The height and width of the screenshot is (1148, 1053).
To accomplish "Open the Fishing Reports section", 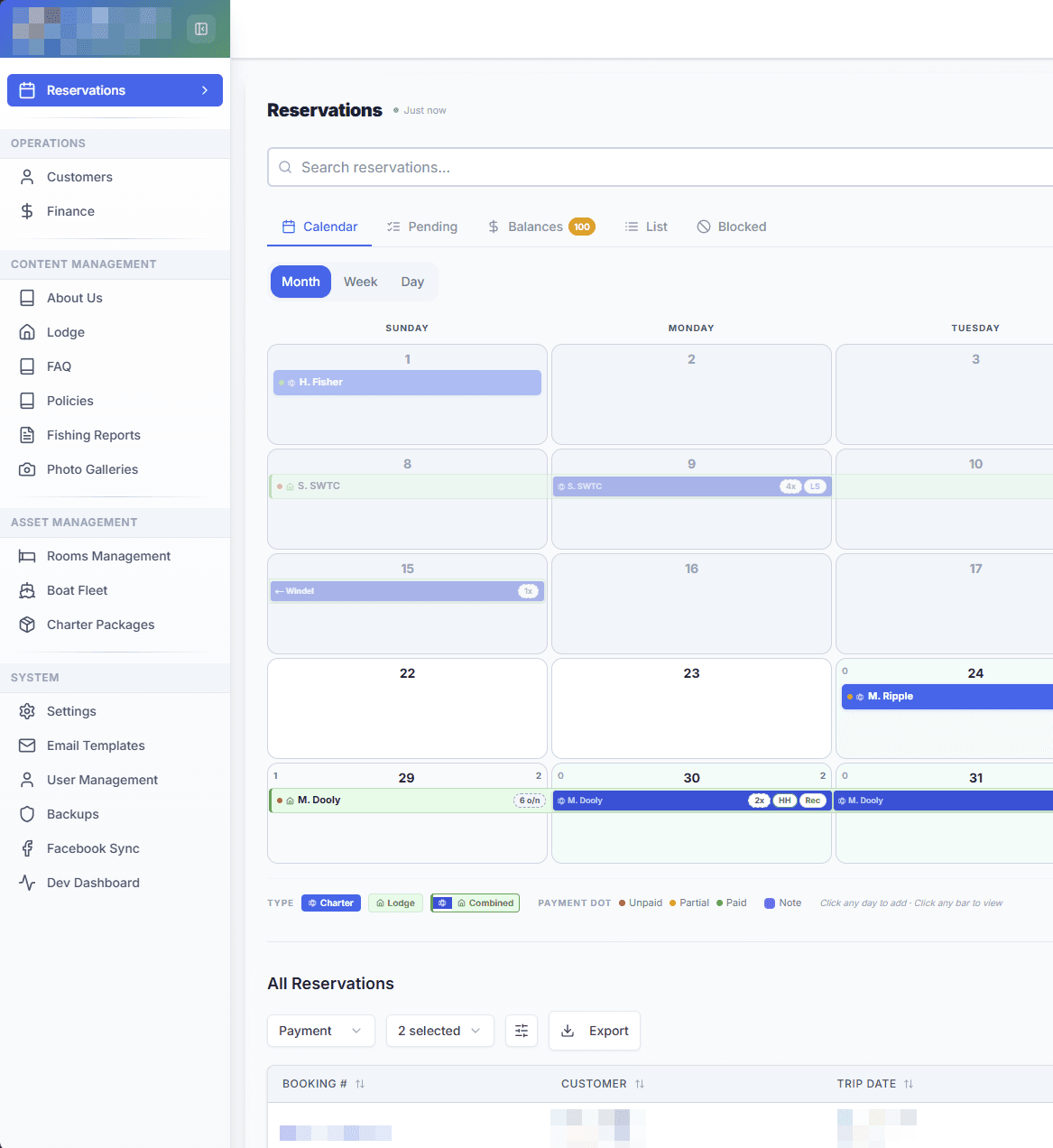I will (x=93, y=435).
